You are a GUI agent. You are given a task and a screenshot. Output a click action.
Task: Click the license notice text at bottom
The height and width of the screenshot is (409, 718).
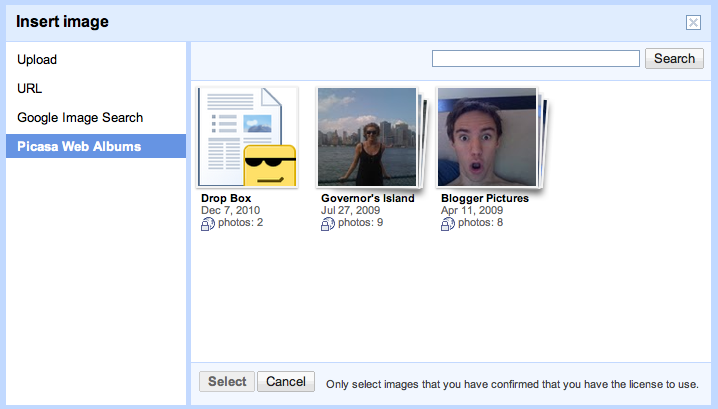pyautogui.click(x=512, y=384)
